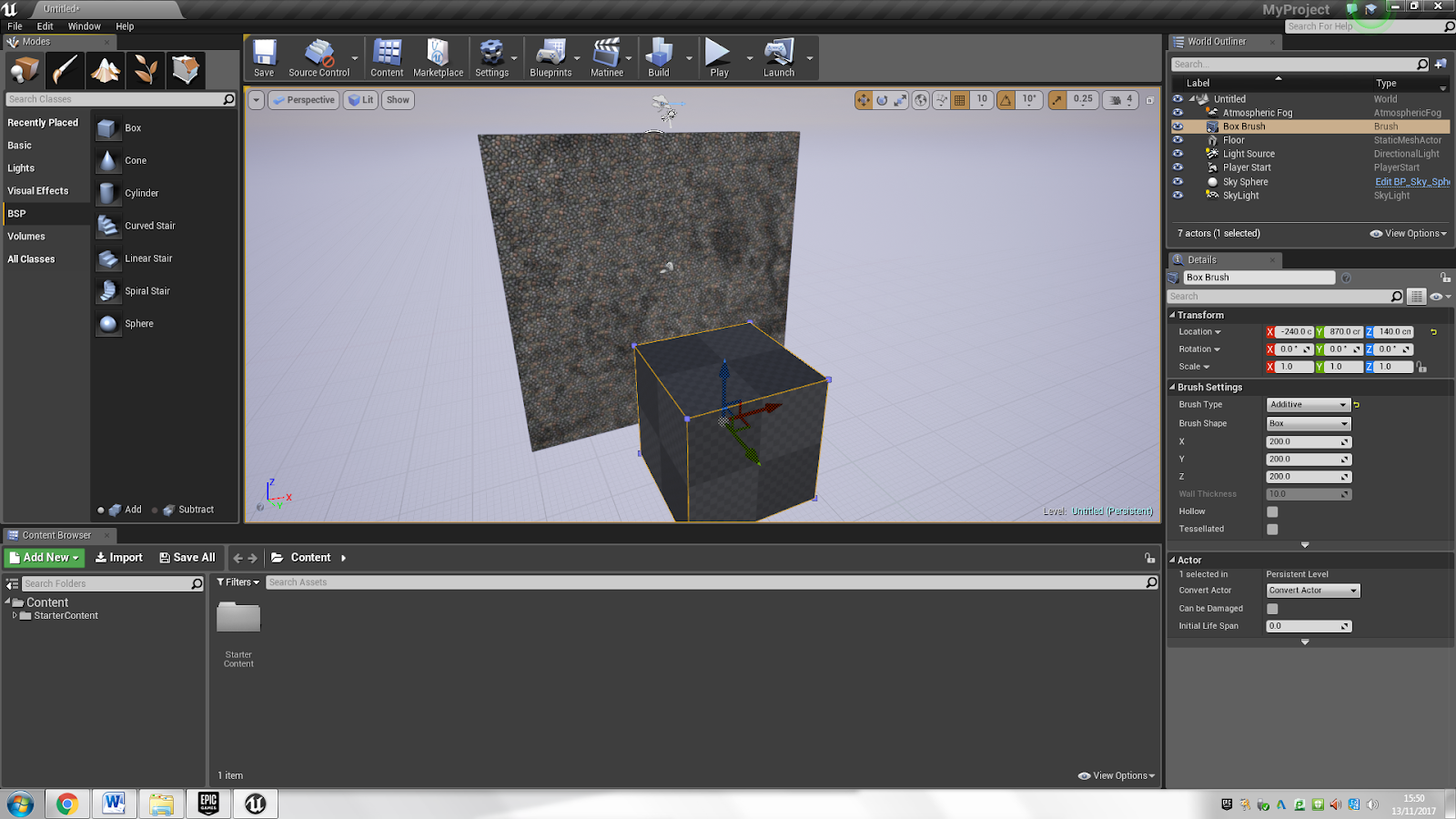Screen dimensions: 1456x819
Task: Click the Show viewport button
Action: [x=398, y=100]
